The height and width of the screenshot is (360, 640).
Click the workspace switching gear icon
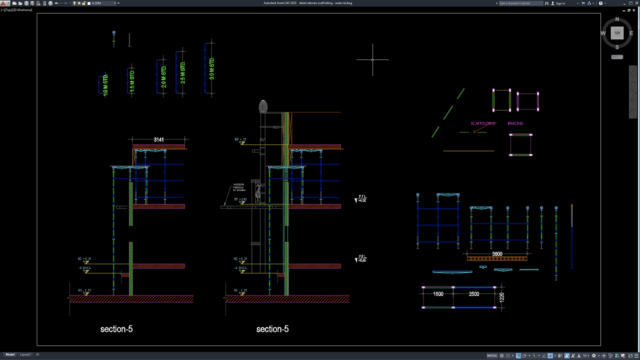point(594,356)
